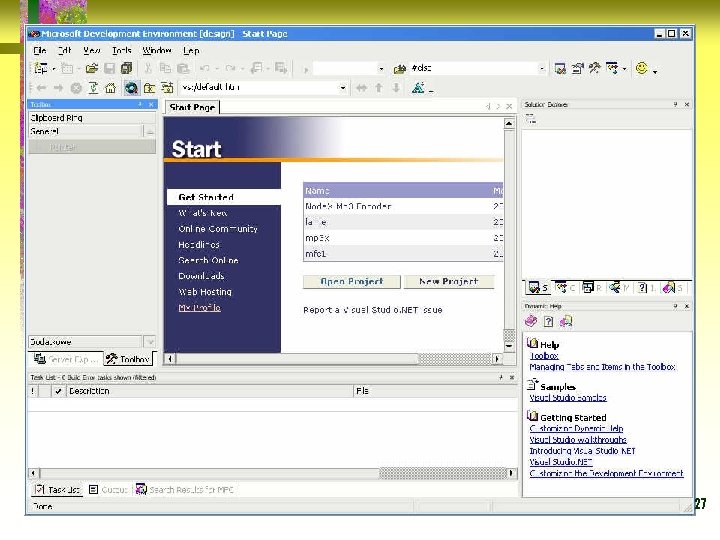
Task: Click the Undo toolbar icon
Action: pos(205,68)
